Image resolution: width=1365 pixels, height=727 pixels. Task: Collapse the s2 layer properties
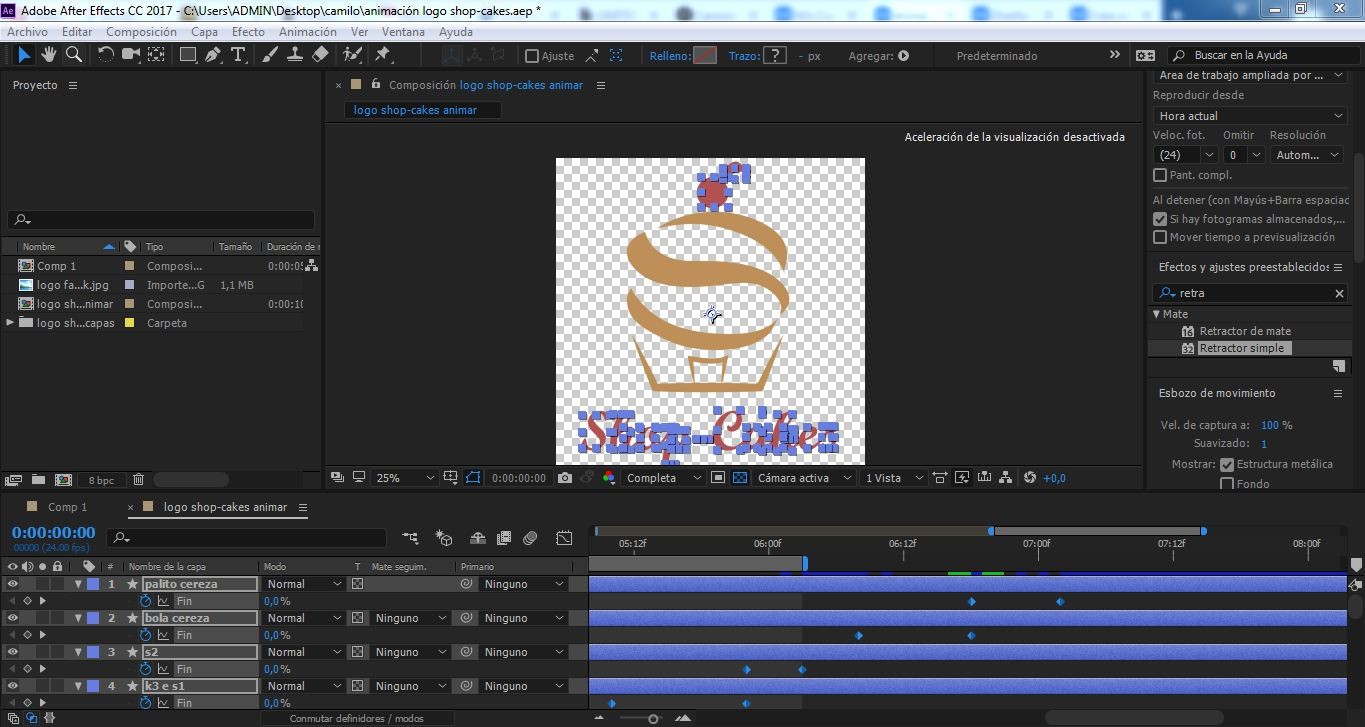click(x=78, y=652)
